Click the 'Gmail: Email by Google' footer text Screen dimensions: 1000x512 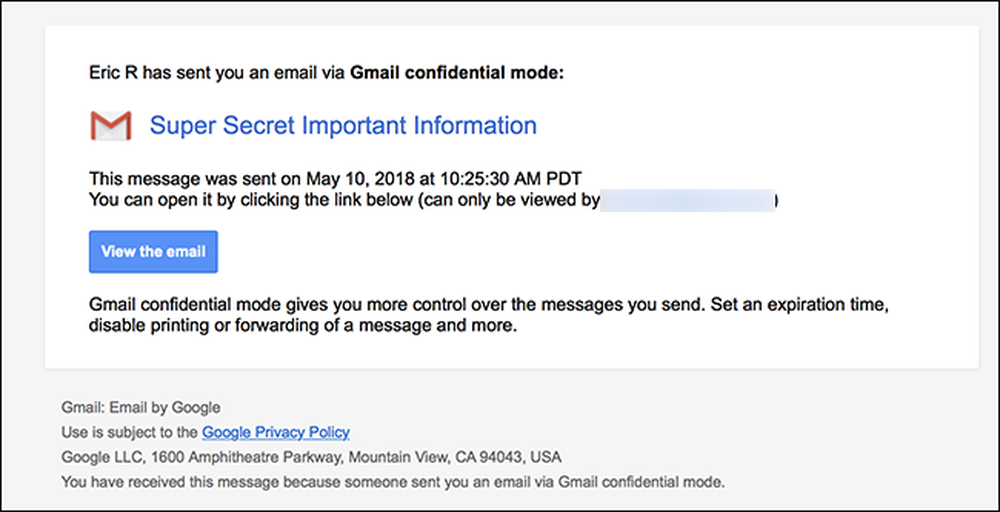141,408
